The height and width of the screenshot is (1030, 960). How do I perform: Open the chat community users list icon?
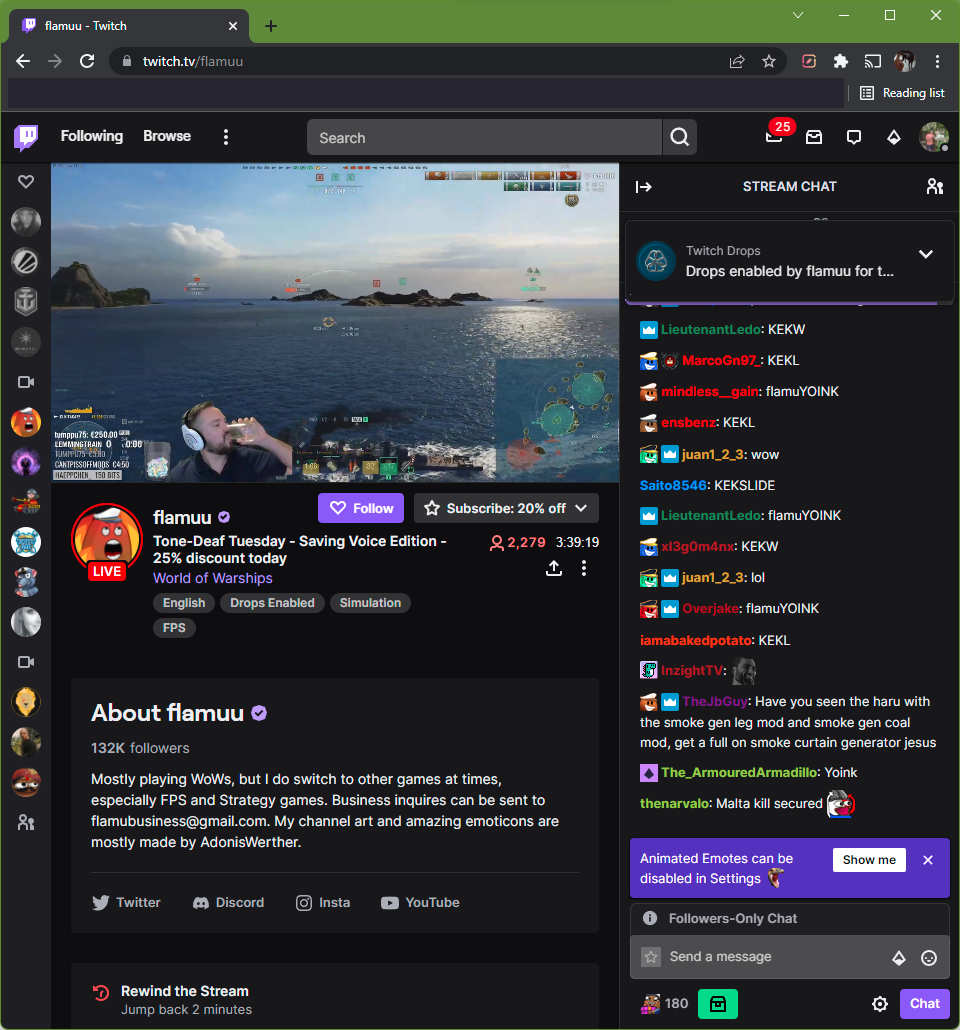tap(934, 187)
